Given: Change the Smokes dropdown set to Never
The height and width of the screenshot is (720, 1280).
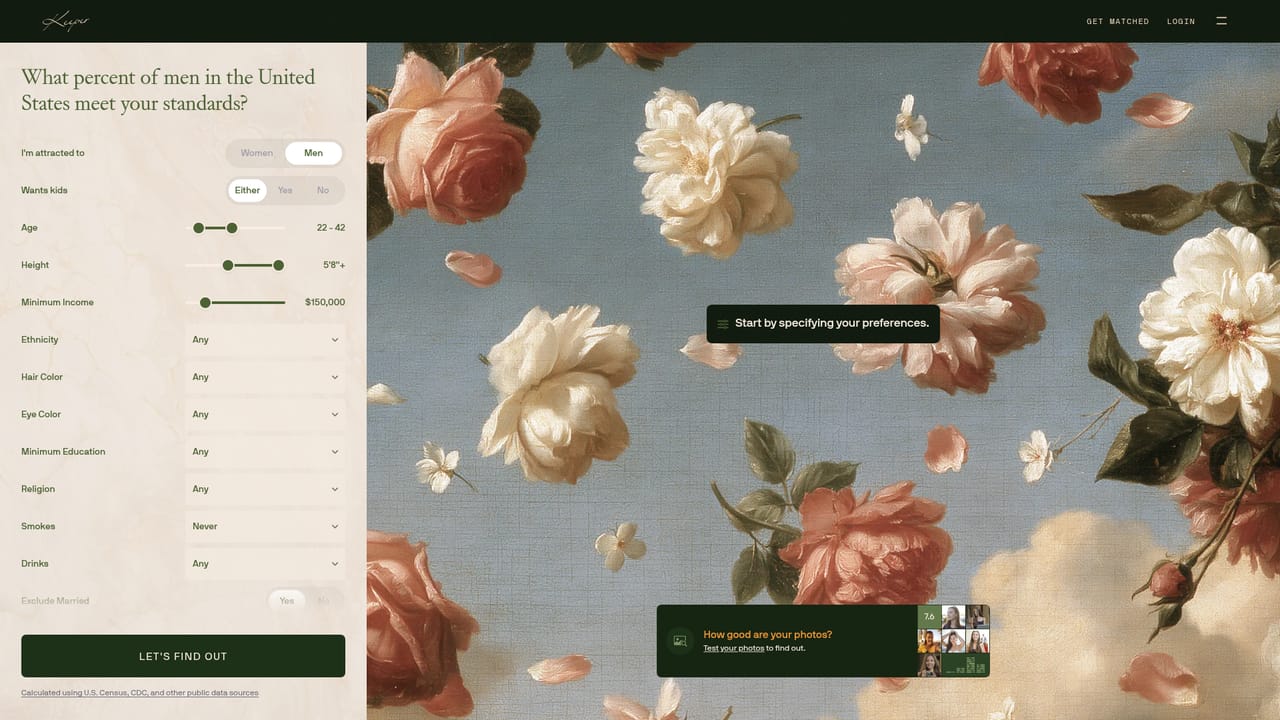Looking at the screenshot, I should (265, 526).
